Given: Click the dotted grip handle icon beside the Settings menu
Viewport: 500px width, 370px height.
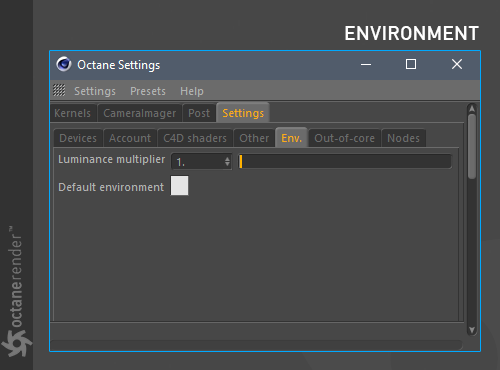Looking at the screenshot, I should [x=59, y=90].
